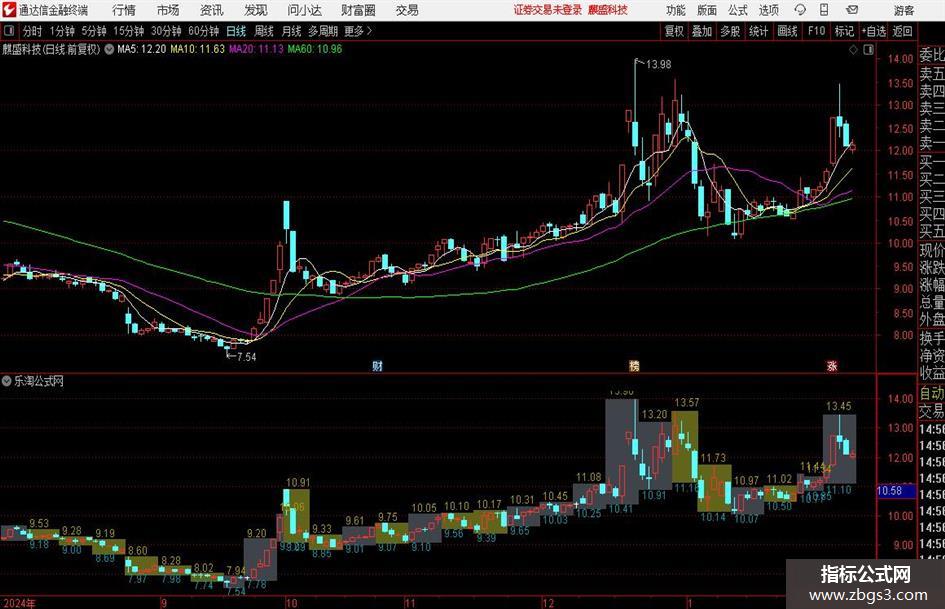945x609 pixels.
Task: Open the F10 company info
Action: click(817, 31)
